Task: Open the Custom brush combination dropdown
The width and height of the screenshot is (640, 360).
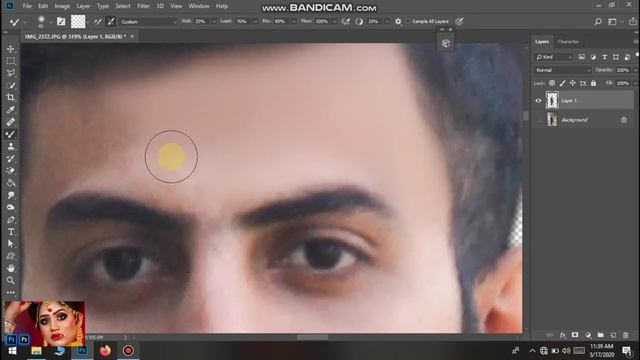Action: 149,22
